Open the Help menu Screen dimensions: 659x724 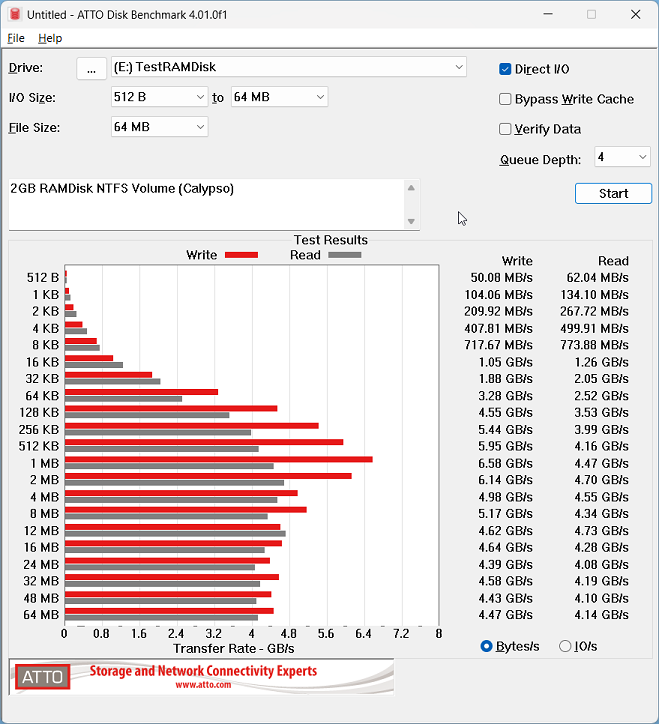click(50, 38)
